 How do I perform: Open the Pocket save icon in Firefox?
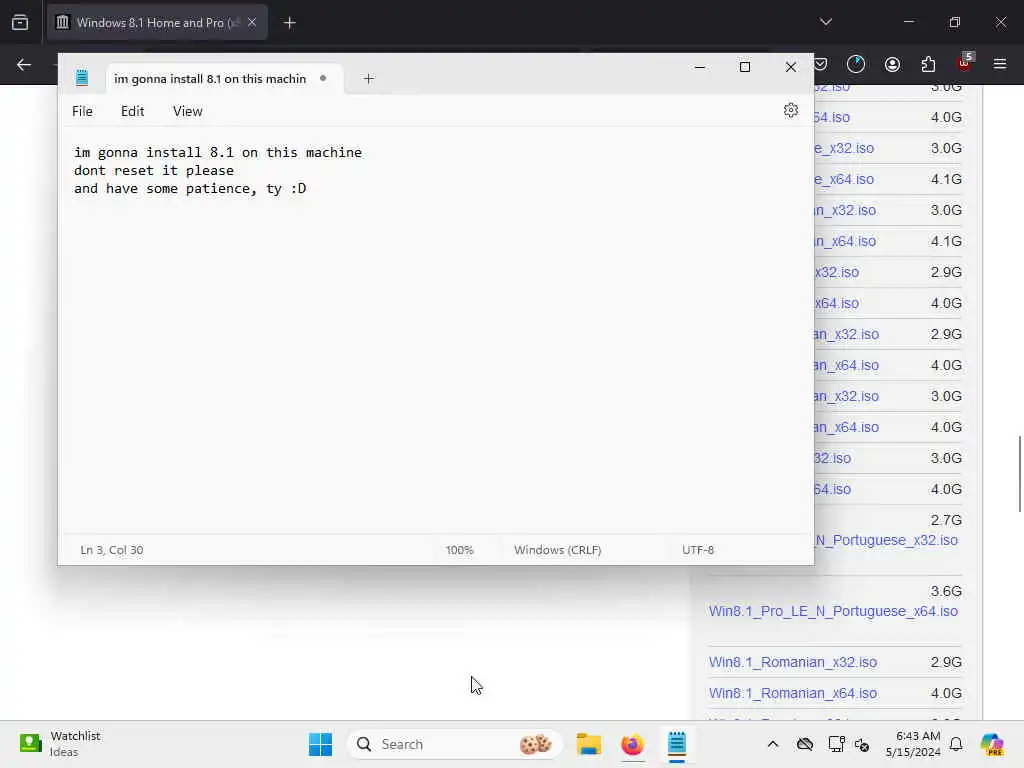(821, 64)
